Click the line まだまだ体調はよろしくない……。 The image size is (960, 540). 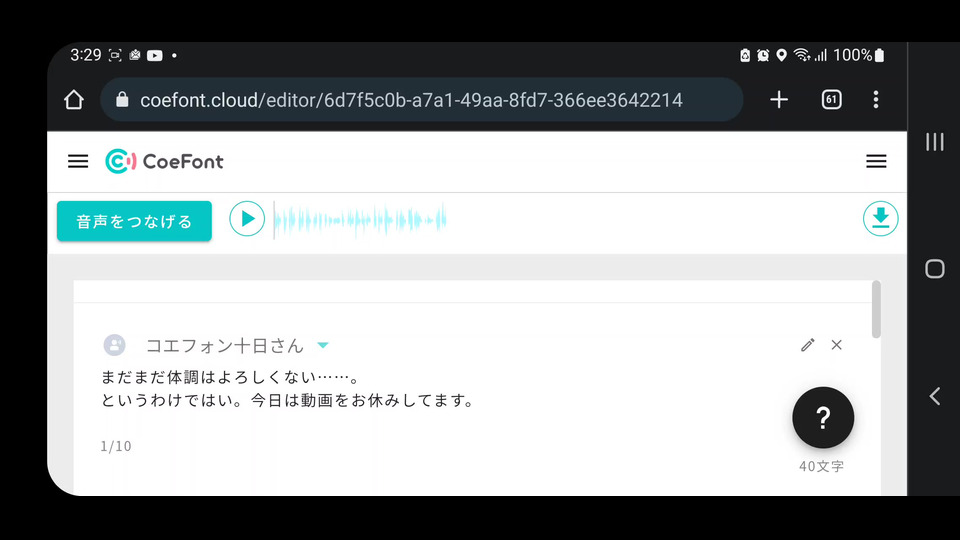[231, 377]
